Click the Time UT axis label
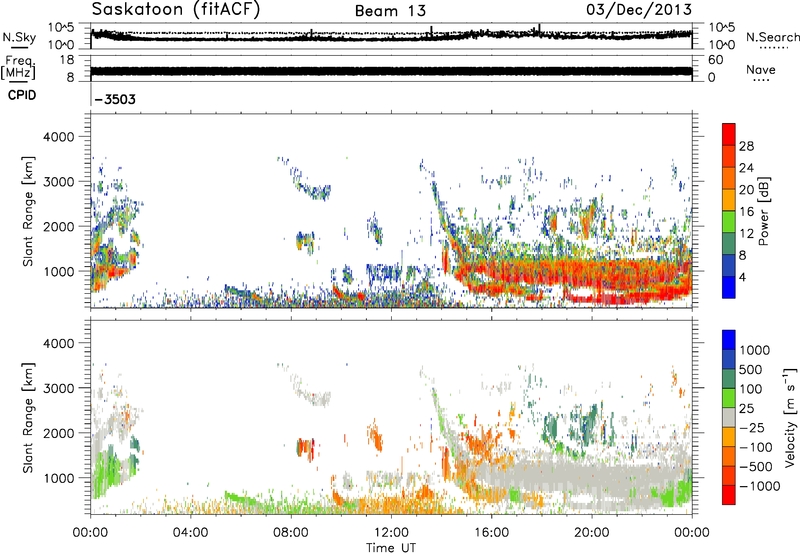 [x=391, y=548]
